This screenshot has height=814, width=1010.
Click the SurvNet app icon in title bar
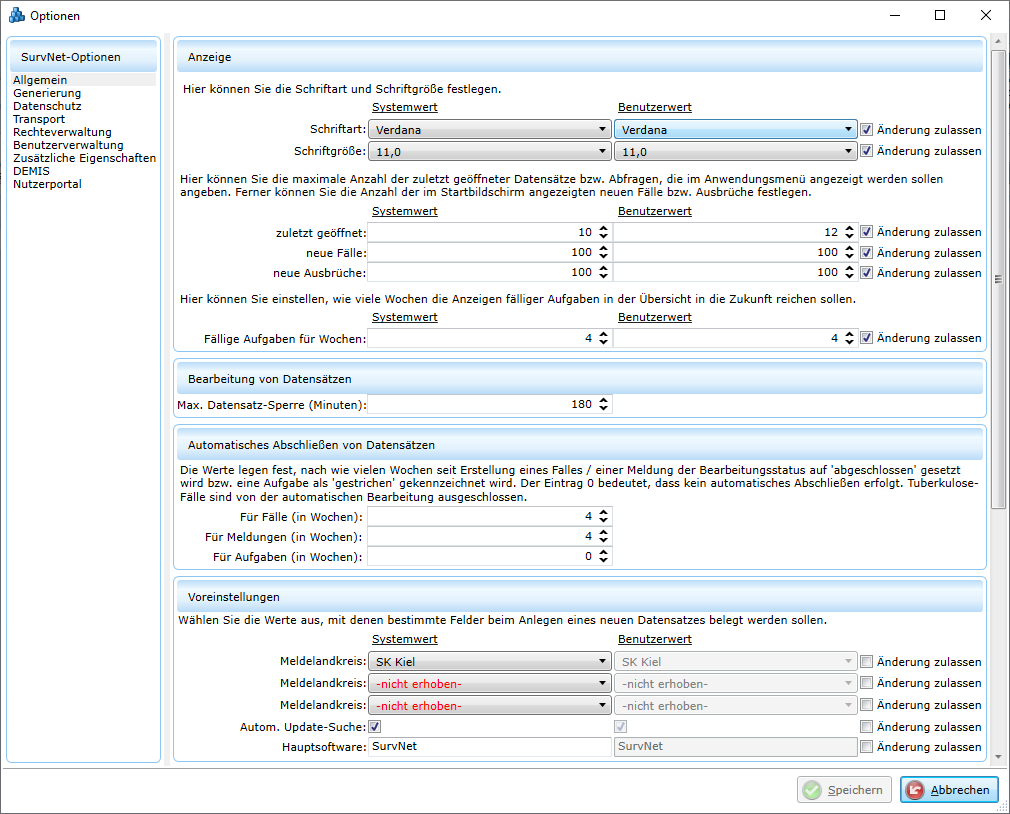16,15
